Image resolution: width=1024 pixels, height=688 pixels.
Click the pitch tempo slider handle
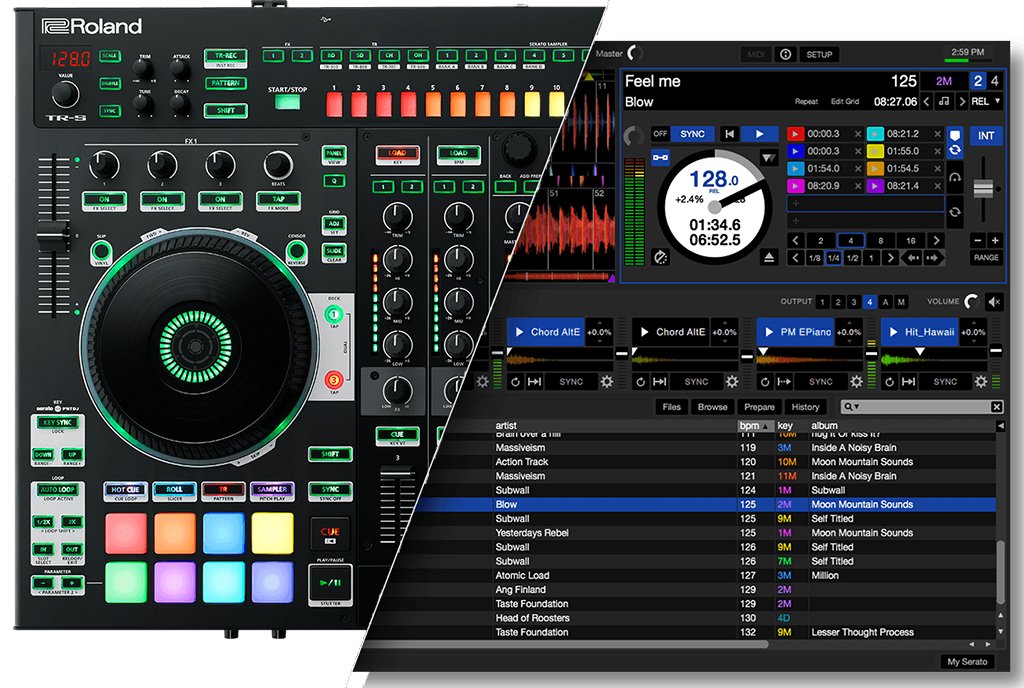[984, 189]
